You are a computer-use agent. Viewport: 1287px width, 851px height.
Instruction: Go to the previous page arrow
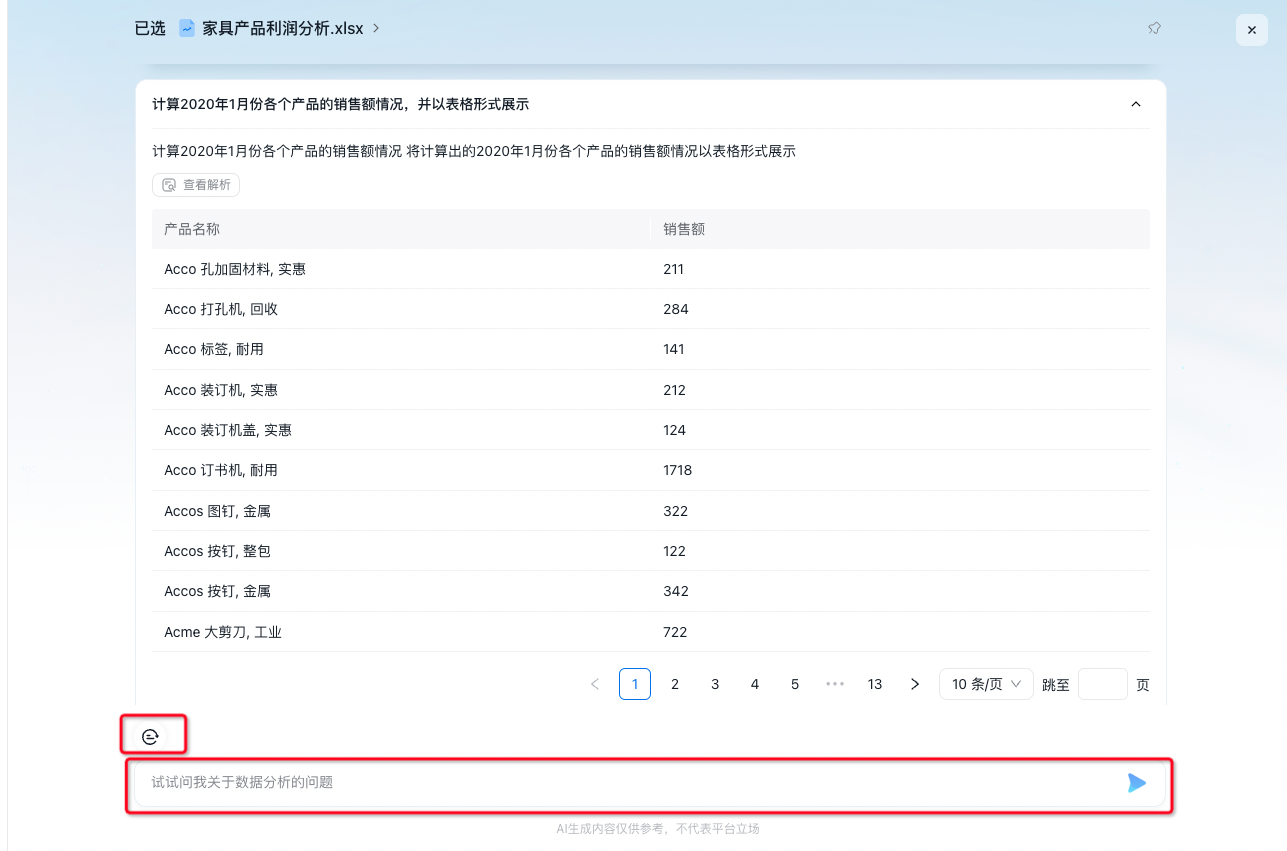click(595, 684)
